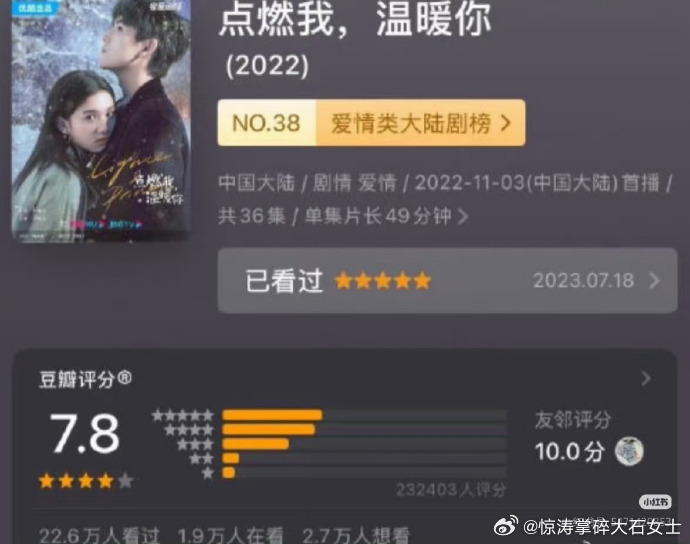The height and width of the screenshot is (544, 690).
Task: Select the 2023.07.18 watched date
Action: pos(584,280)
